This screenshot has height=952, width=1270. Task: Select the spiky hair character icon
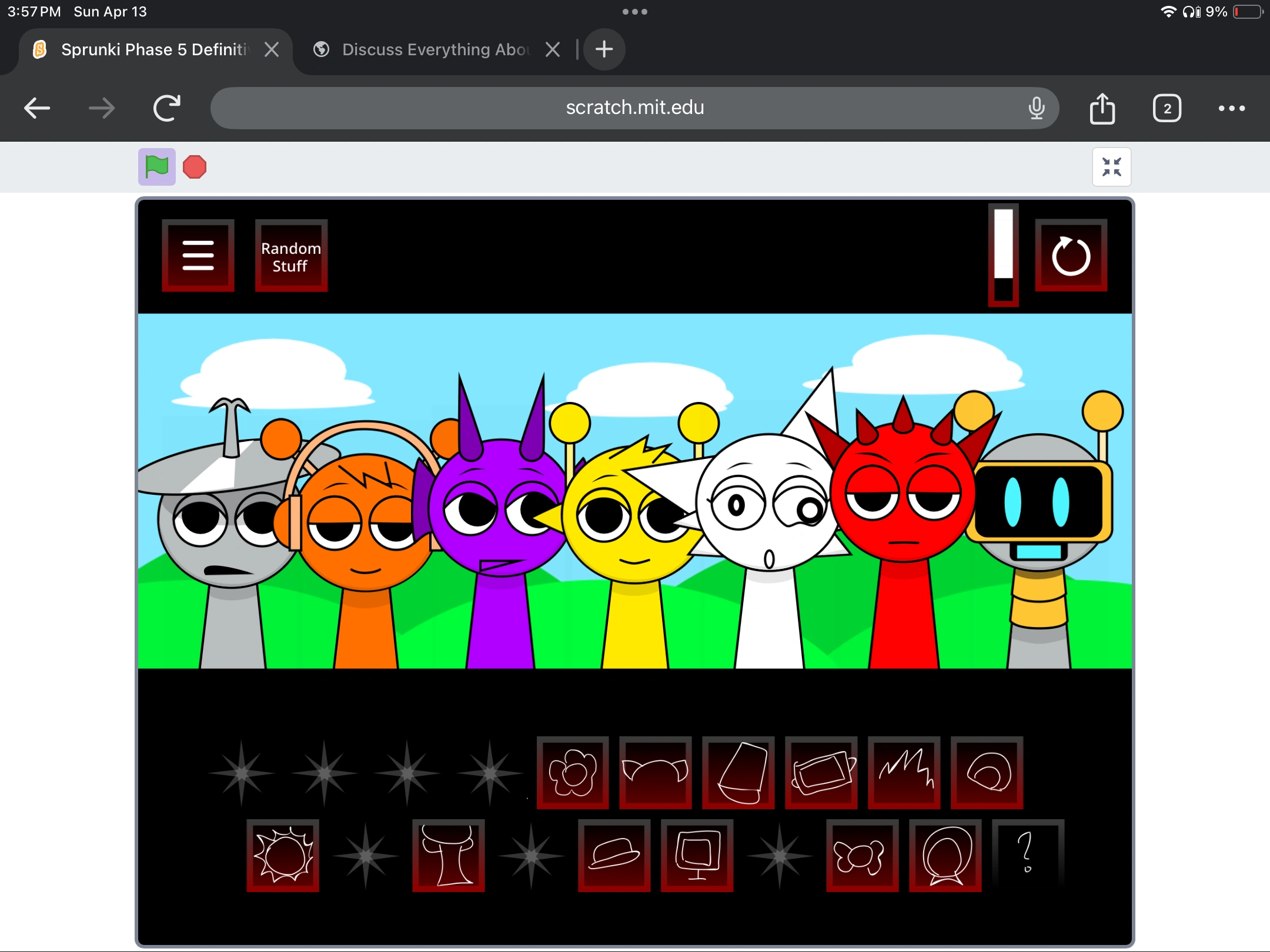point(904,772)
